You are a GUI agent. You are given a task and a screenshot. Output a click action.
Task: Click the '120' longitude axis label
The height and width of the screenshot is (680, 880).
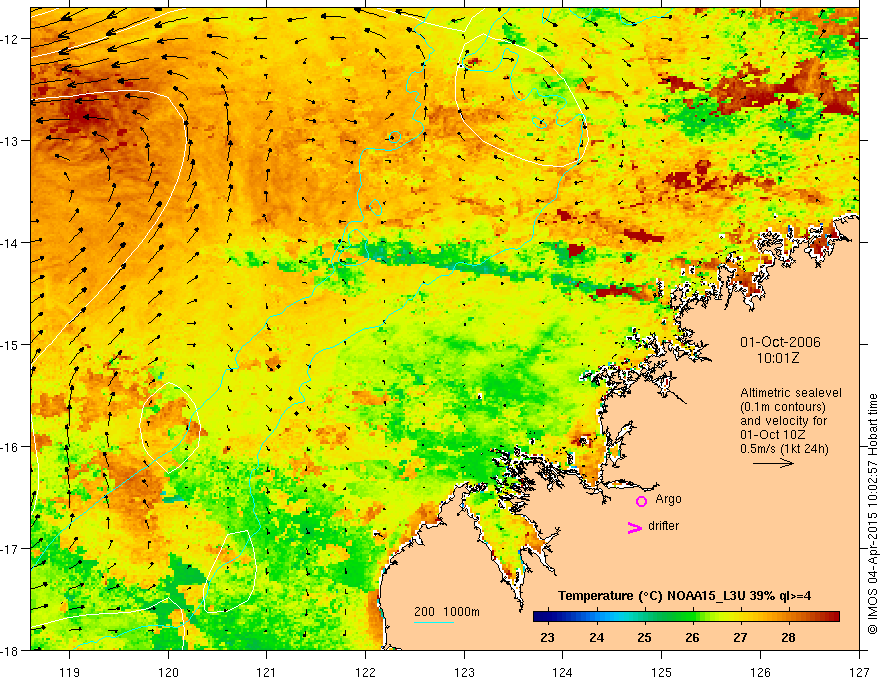[168, 672]
